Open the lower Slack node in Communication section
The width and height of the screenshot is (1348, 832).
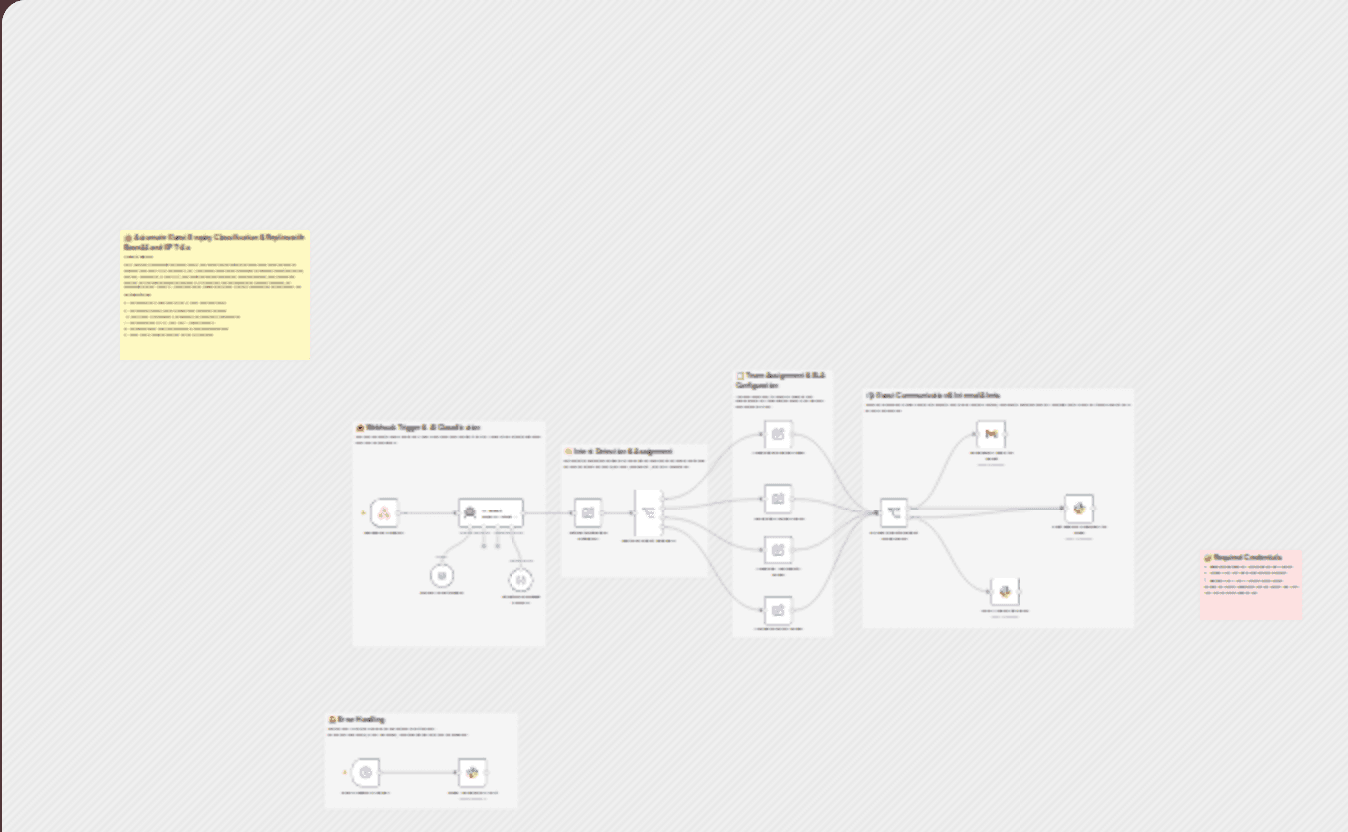1005,592
